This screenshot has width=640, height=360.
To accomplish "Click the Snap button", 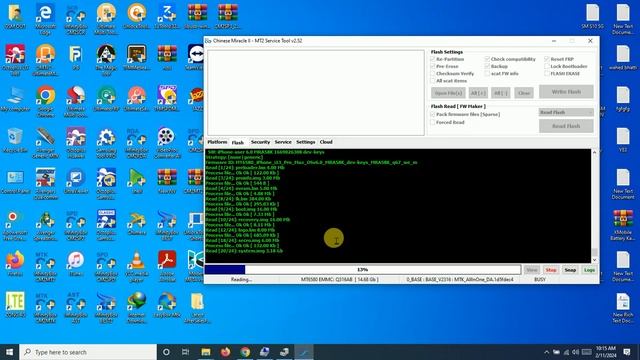I will pyautogui.click(x=570, y=270).
